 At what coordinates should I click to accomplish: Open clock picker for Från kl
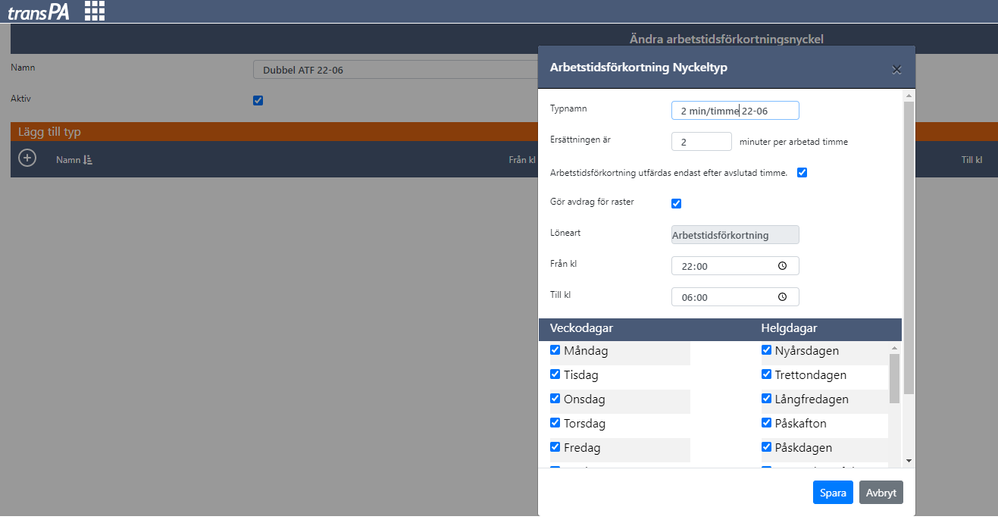tap(782, 267)
